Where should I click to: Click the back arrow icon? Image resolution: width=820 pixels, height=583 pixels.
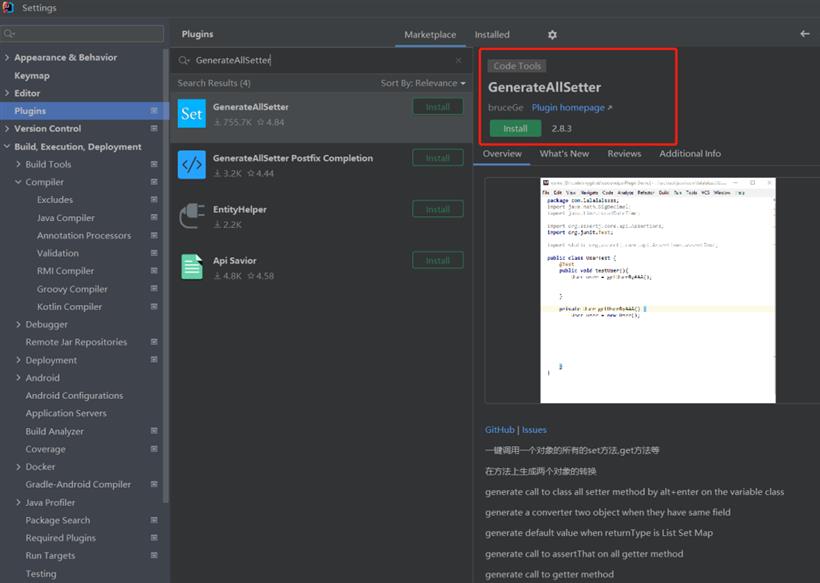point(804,34)
